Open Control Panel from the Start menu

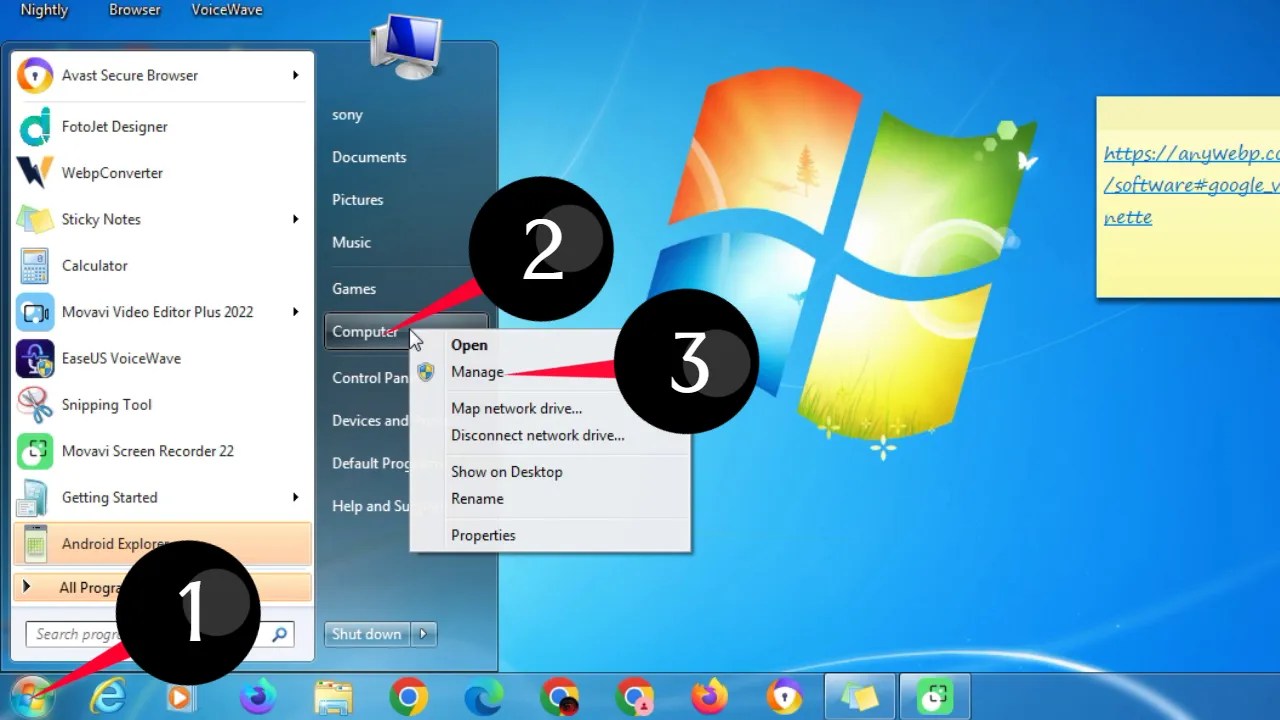(x=370, y=378)
